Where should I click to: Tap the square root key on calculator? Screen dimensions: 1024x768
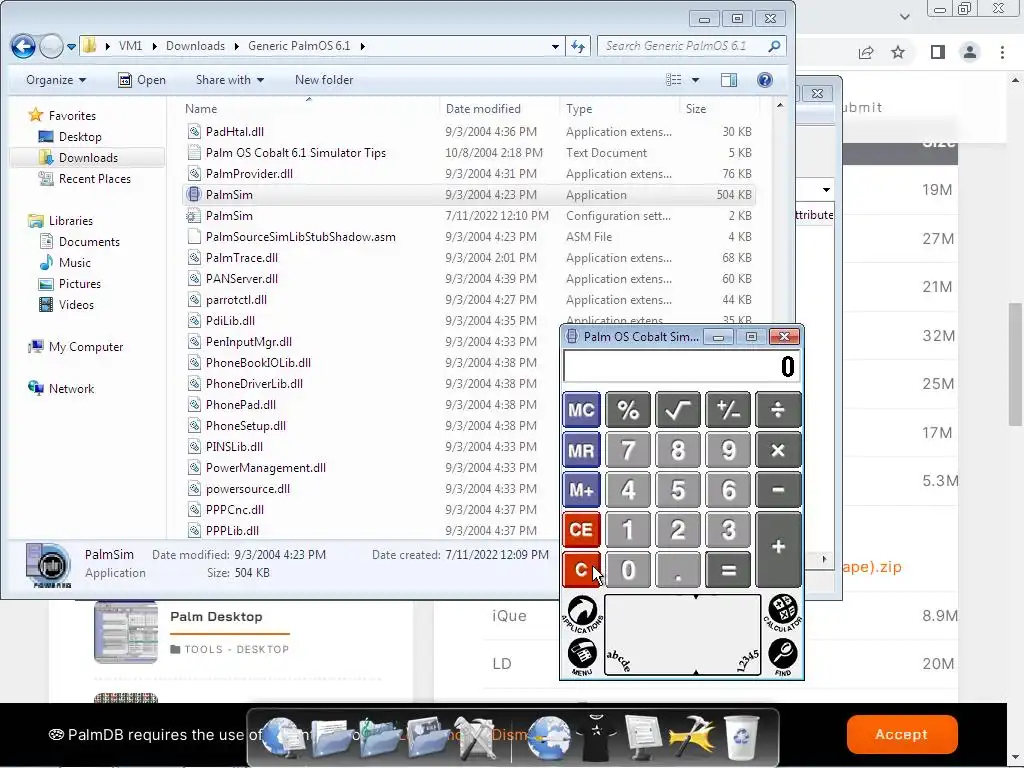(678, 410)
